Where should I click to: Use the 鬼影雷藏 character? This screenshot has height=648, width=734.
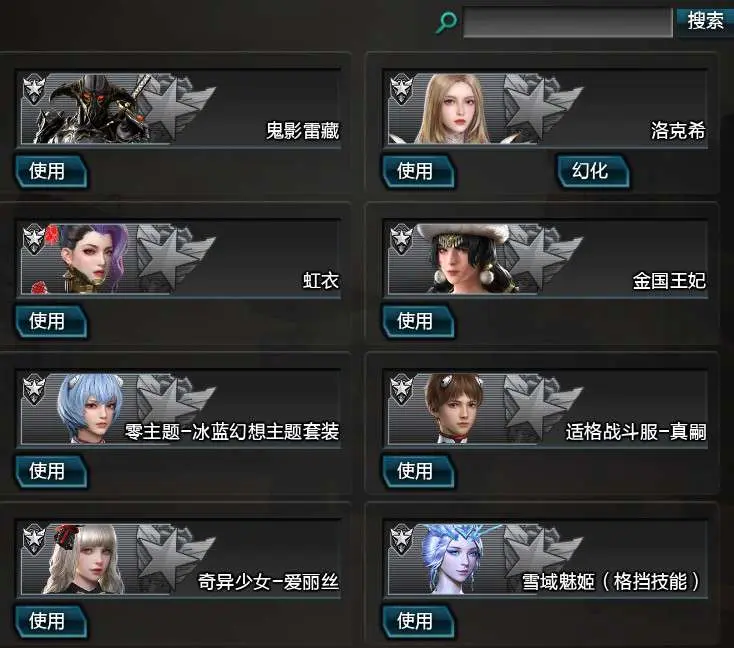tap(51, 171)
